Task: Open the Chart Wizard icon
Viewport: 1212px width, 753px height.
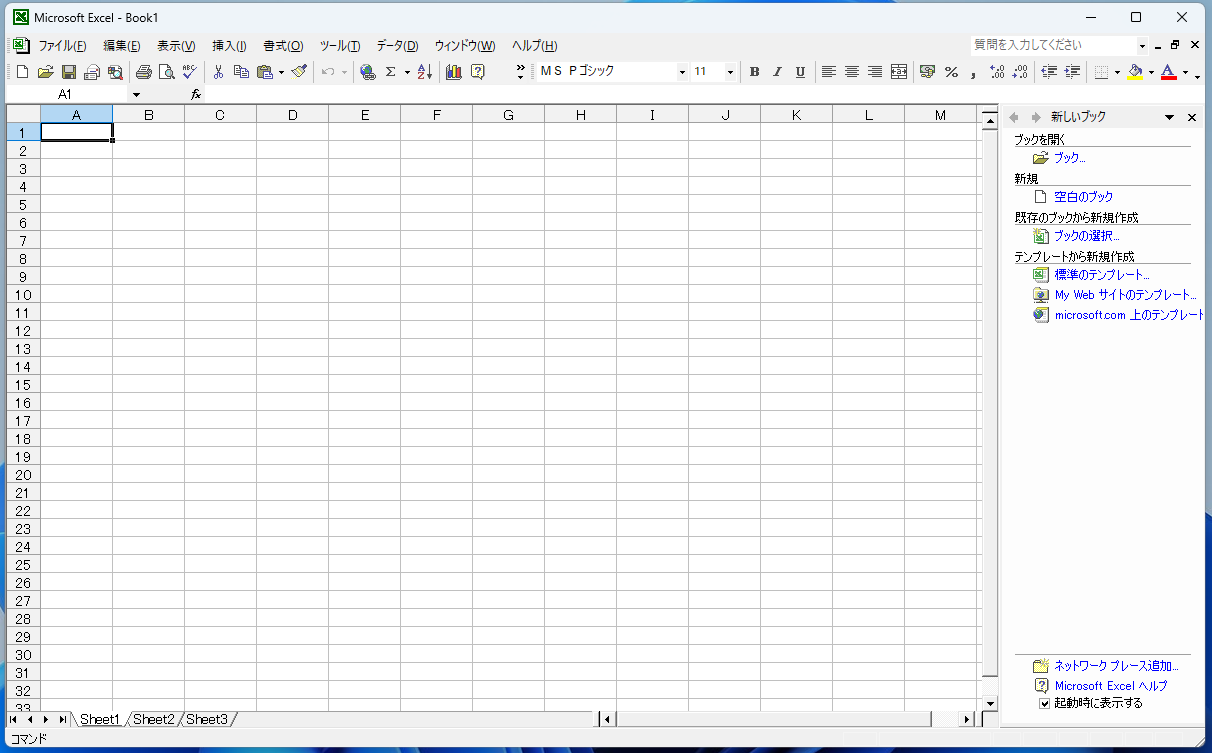Action: (454, 72)
